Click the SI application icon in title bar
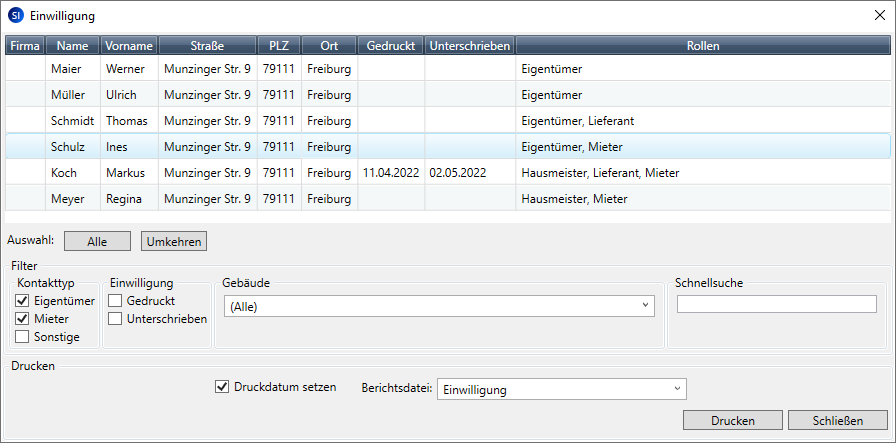This screenshot has height=443, width=896. (x=15, y=15)
